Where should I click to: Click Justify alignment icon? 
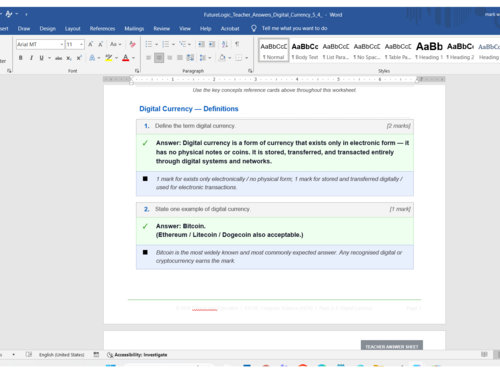pyautogui.click(x=180, y=58)
